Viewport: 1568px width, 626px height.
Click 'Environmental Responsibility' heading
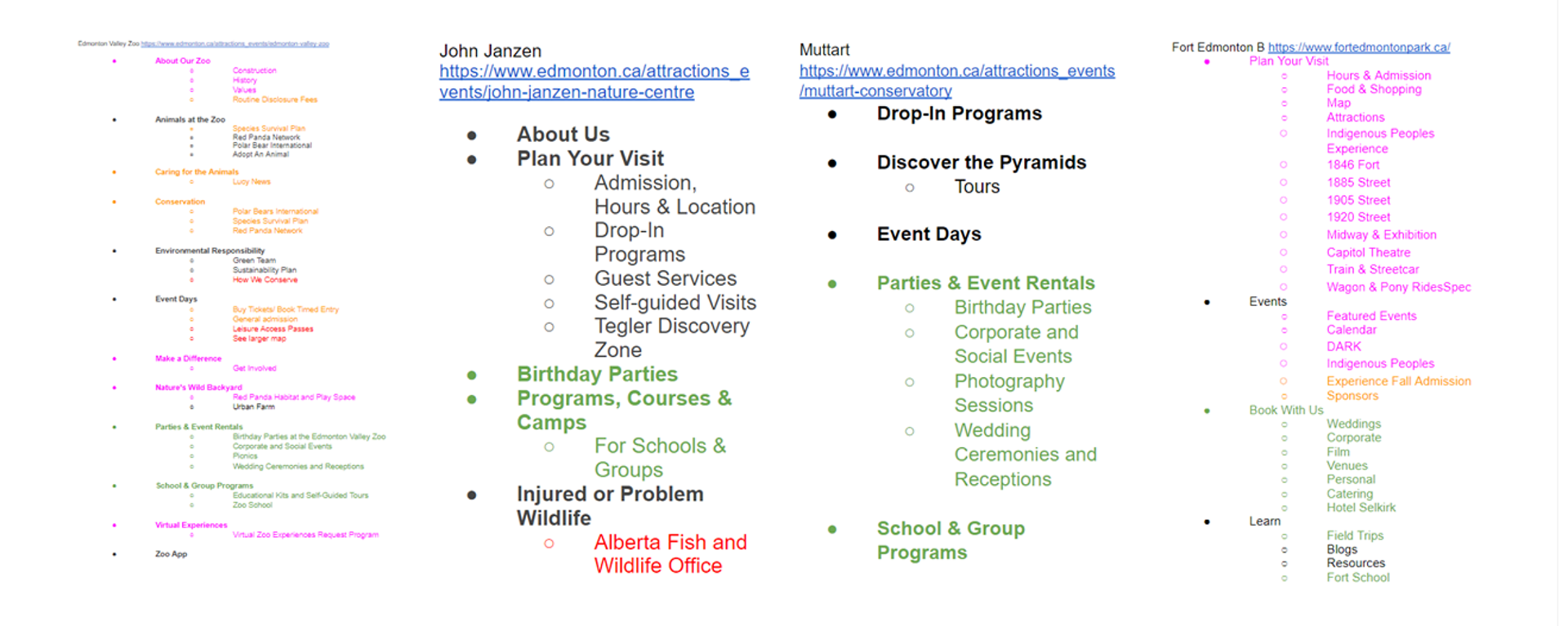210,251
